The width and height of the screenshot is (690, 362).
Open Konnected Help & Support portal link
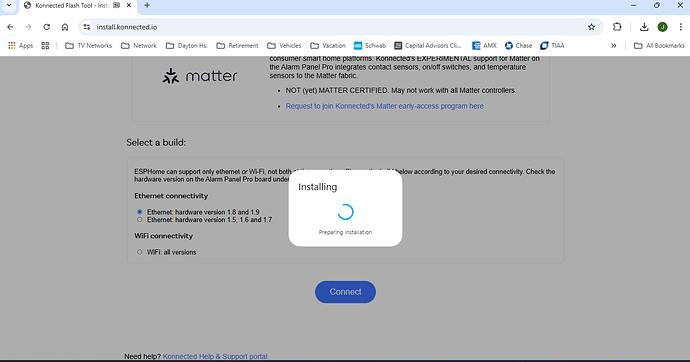[215, 356]
